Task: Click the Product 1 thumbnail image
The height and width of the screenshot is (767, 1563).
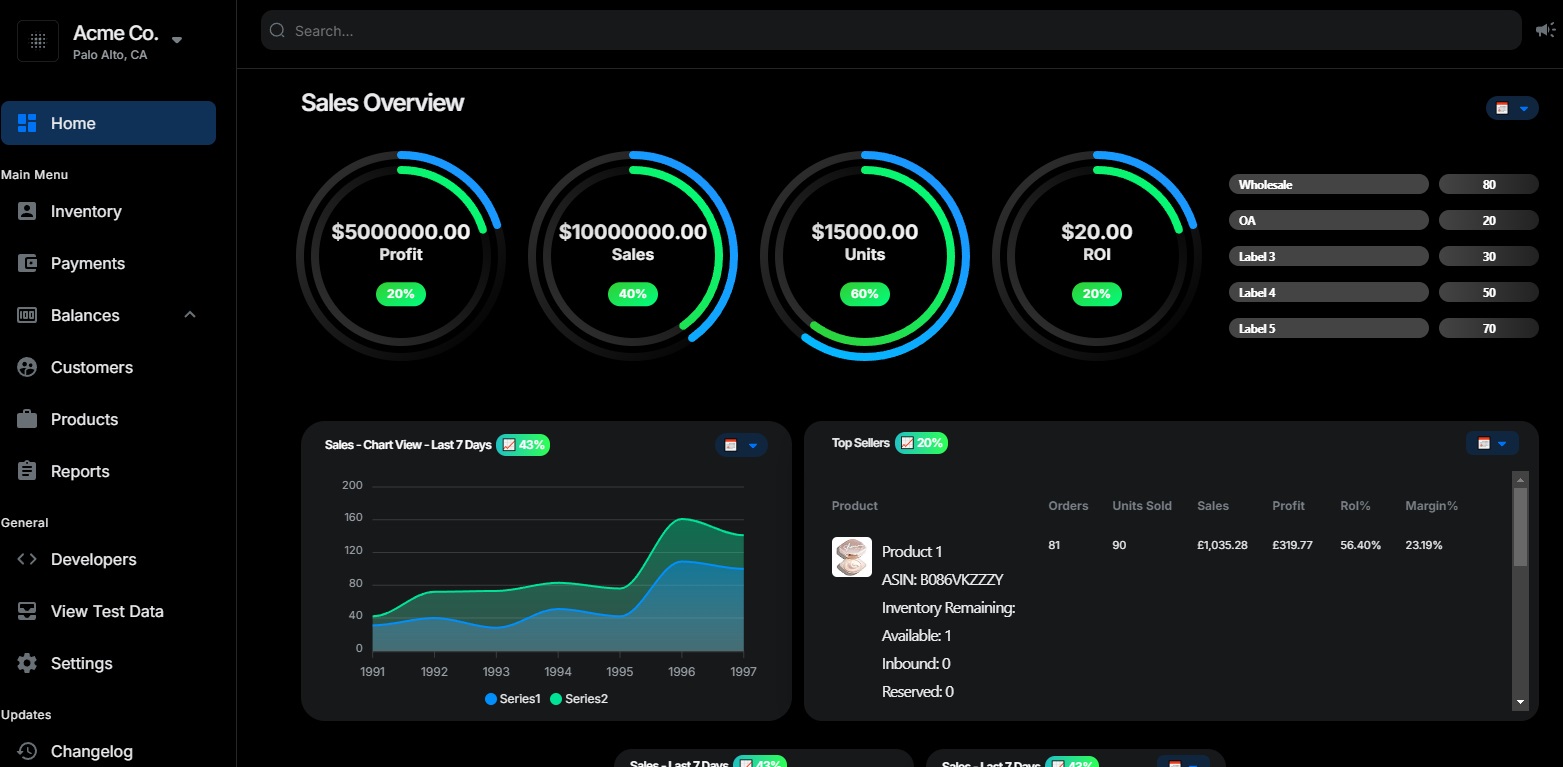Action: click(x=852, y=557)
